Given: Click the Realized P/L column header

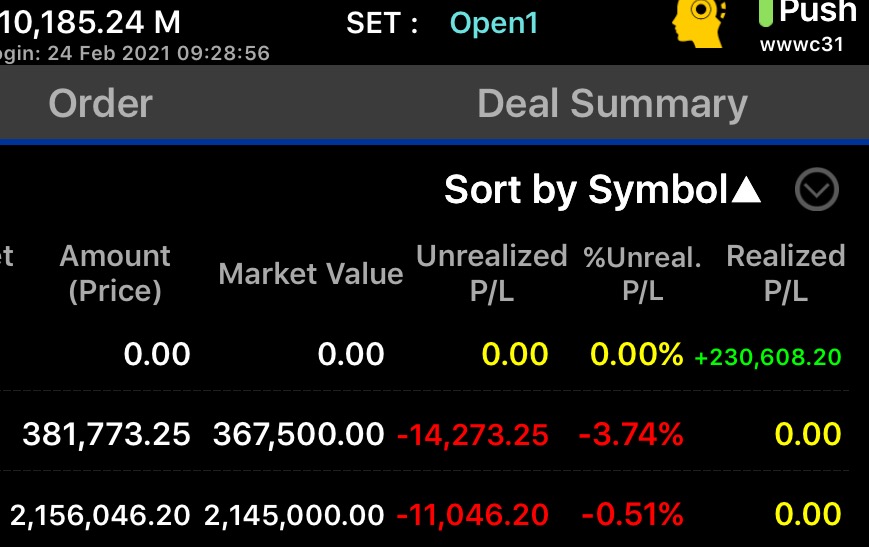Looking at the screenshot, I should pos(785,273).
